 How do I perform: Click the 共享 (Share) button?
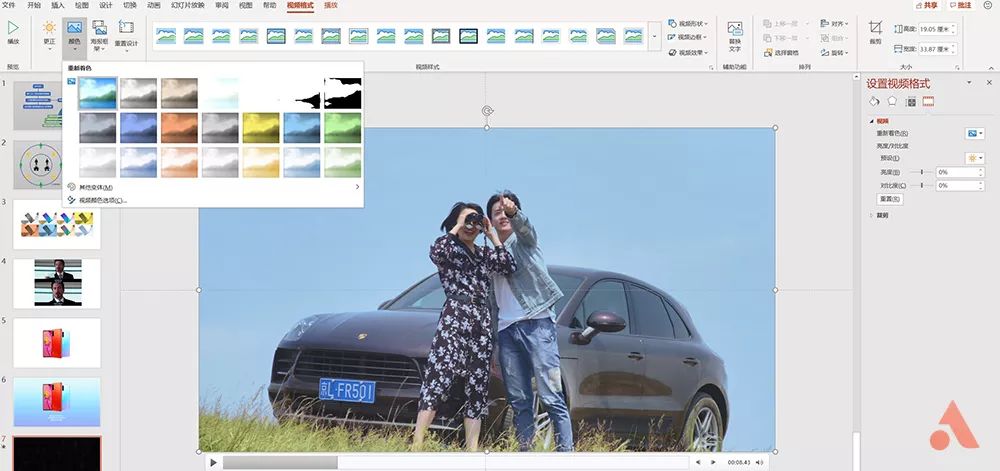click(x=927, y=5)
